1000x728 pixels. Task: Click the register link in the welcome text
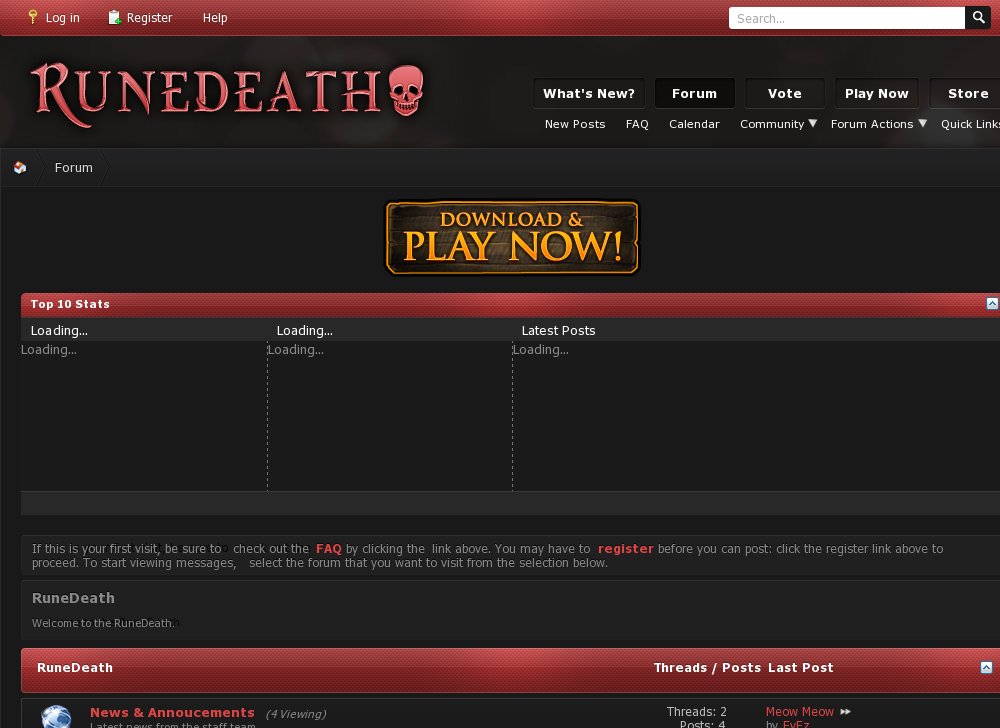tap(625, 548)
